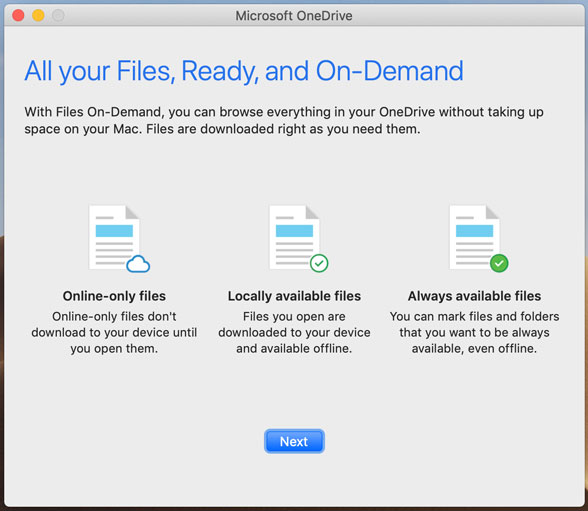The width and height of the screenshot is (588, 511).
Task: Click the locally available file document icon
Action: [x=294, y=237]
